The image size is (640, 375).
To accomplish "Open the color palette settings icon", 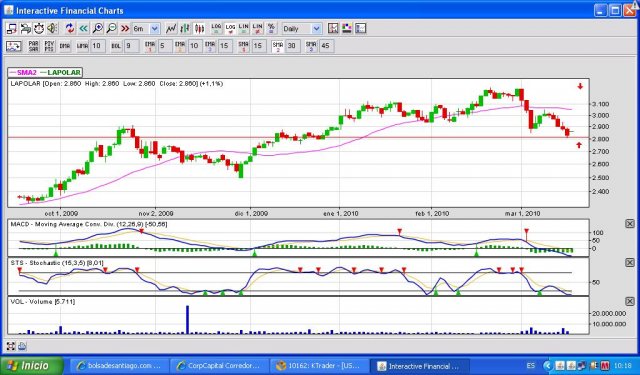I will click(347, 28).
